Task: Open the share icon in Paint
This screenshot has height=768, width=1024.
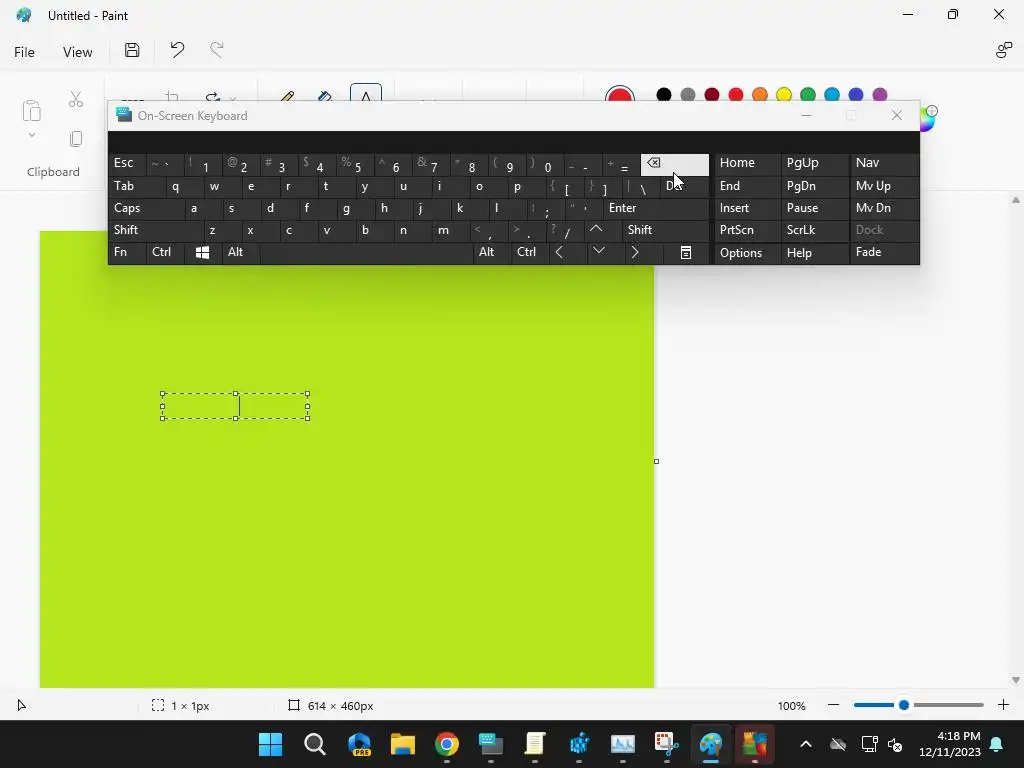Action: [x=1003, y=50]
